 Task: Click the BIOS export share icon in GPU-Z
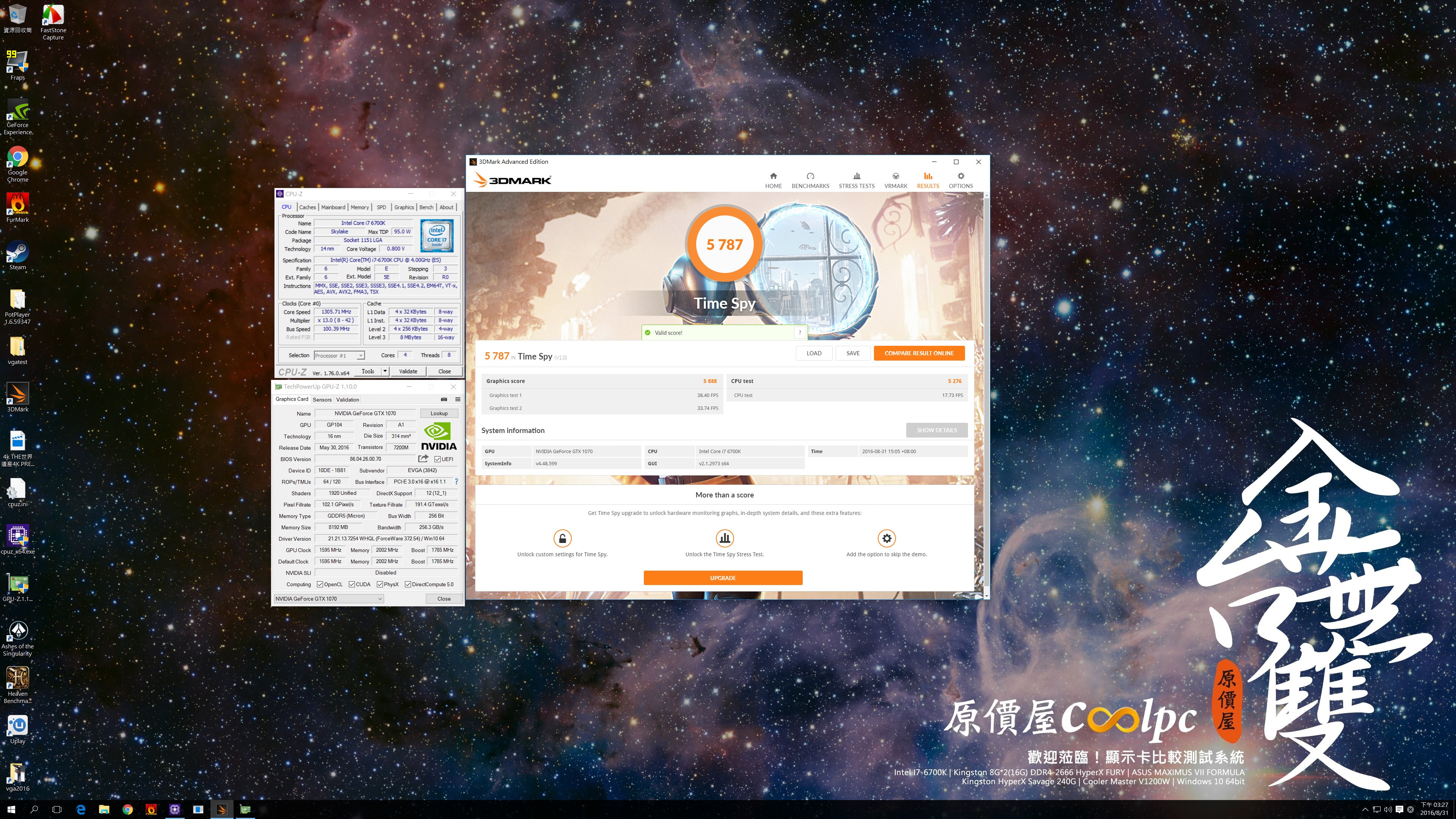coord(423,458)
